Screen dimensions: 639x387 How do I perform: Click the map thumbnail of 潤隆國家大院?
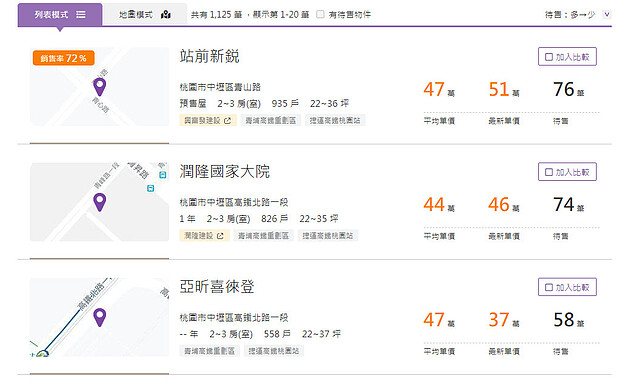tap(99, 202)
